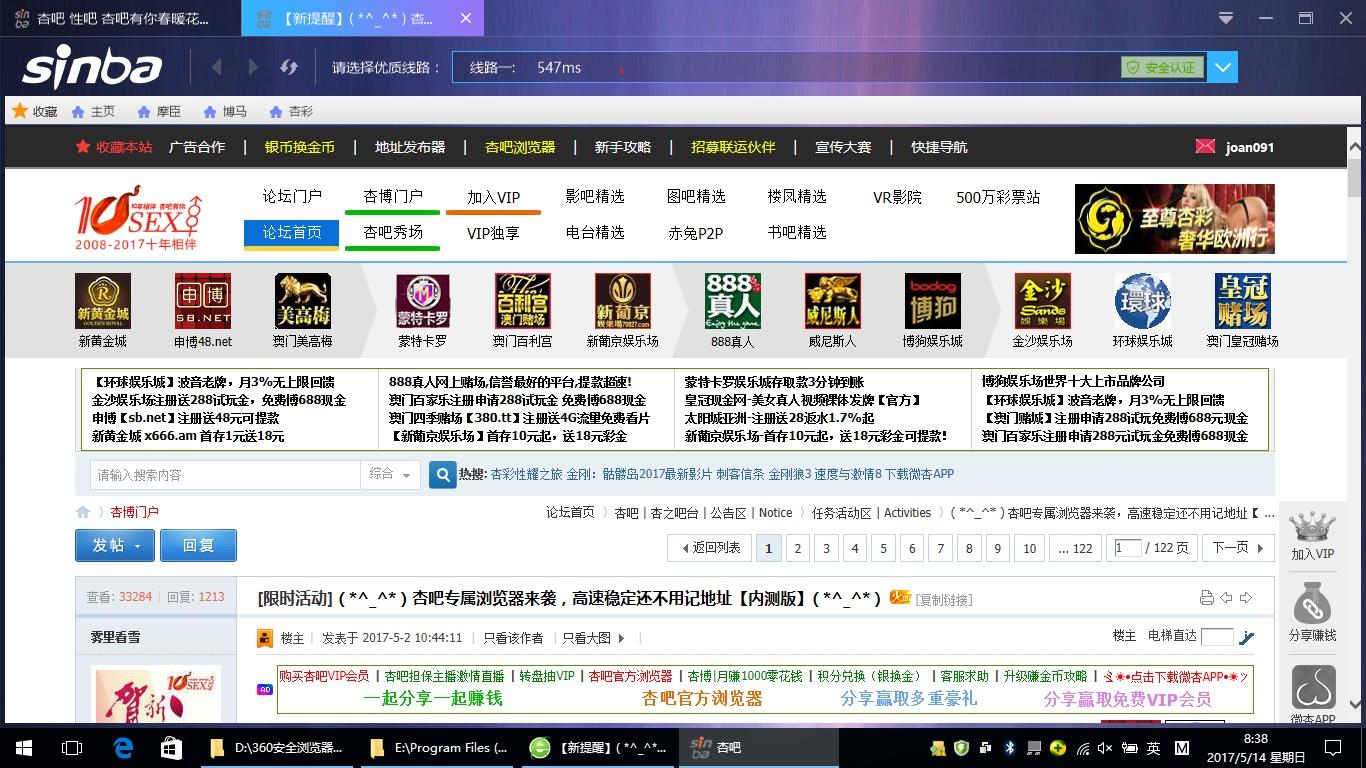Click the 回复 reply button

[x=198, y=545]
